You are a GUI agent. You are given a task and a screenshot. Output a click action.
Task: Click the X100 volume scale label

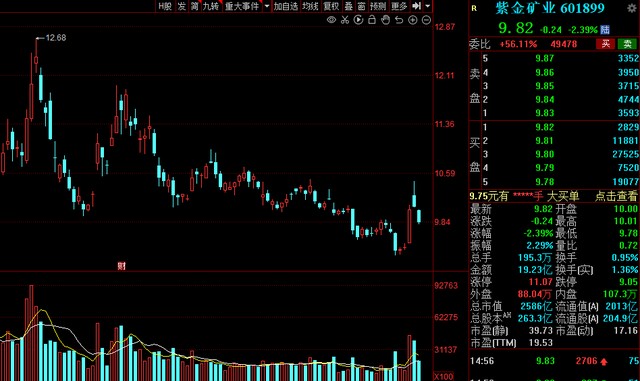point(443,377)
